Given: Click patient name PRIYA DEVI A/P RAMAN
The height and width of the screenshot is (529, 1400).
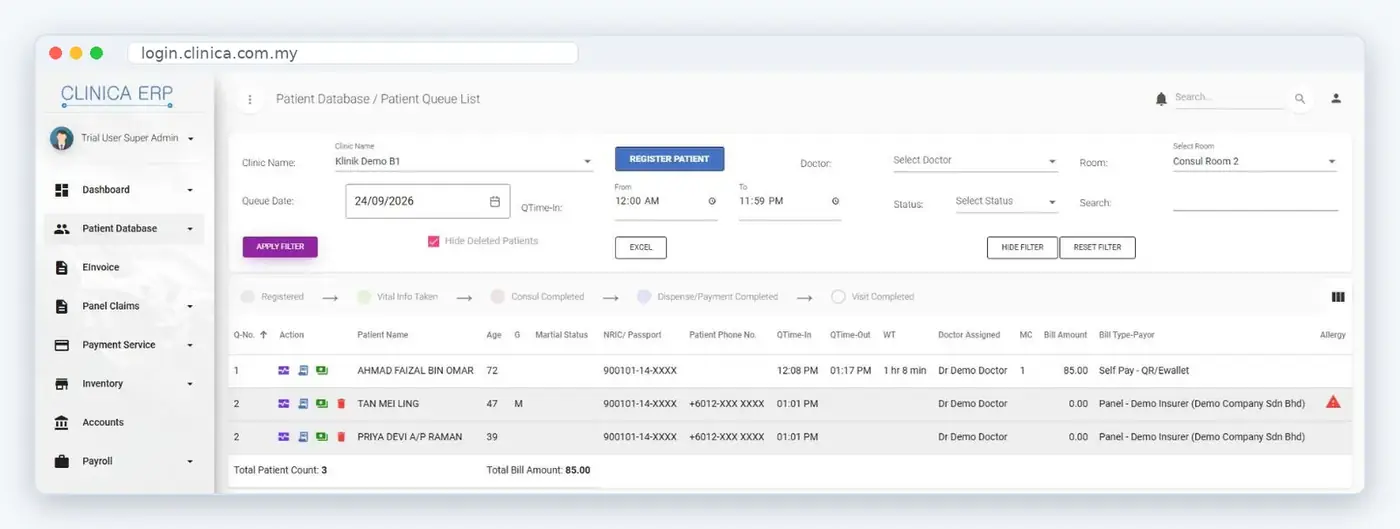Looking at the screenshot, I should (409, 437).
